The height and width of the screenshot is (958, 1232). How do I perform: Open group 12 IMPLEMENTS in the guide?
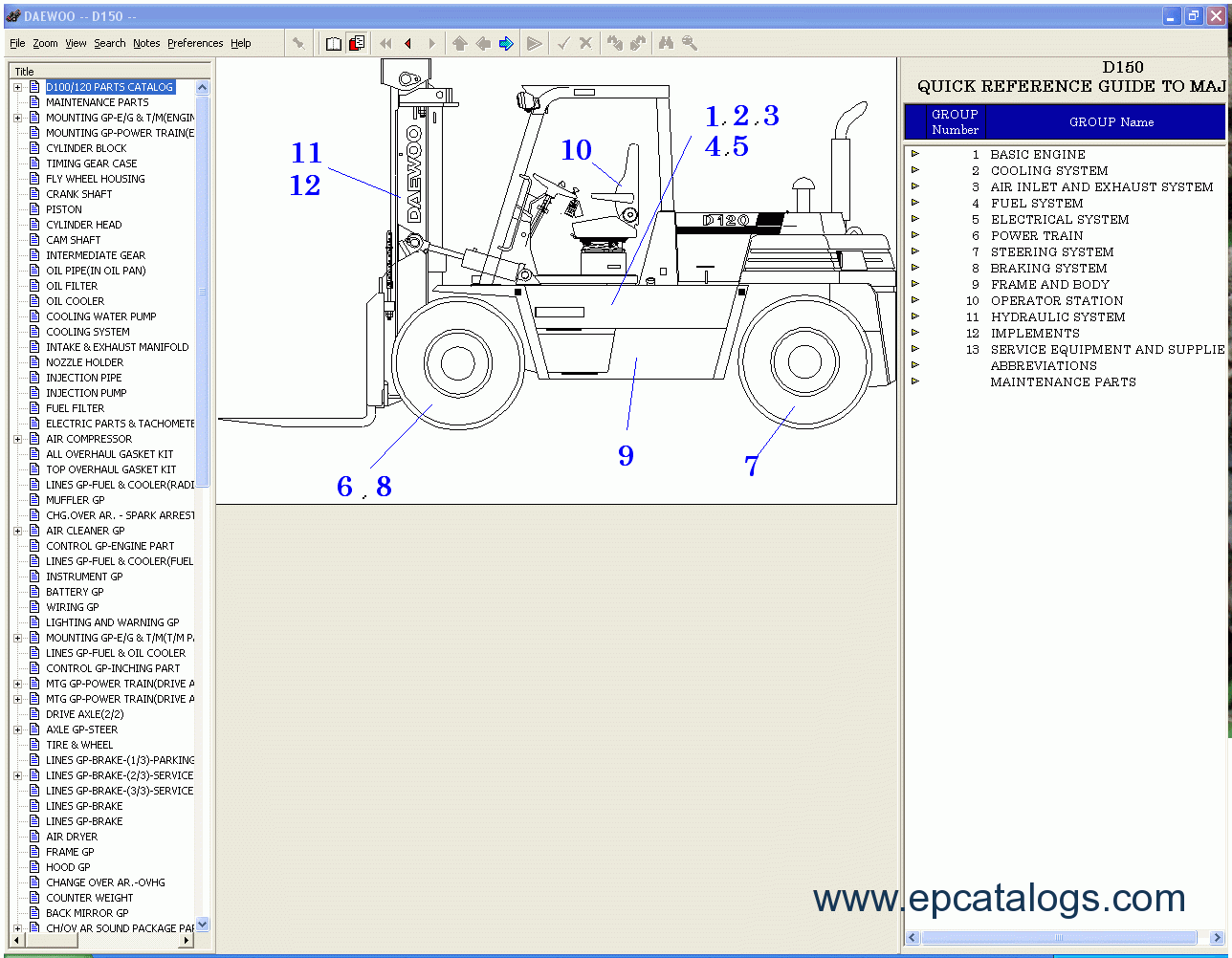click(1035, 333)
